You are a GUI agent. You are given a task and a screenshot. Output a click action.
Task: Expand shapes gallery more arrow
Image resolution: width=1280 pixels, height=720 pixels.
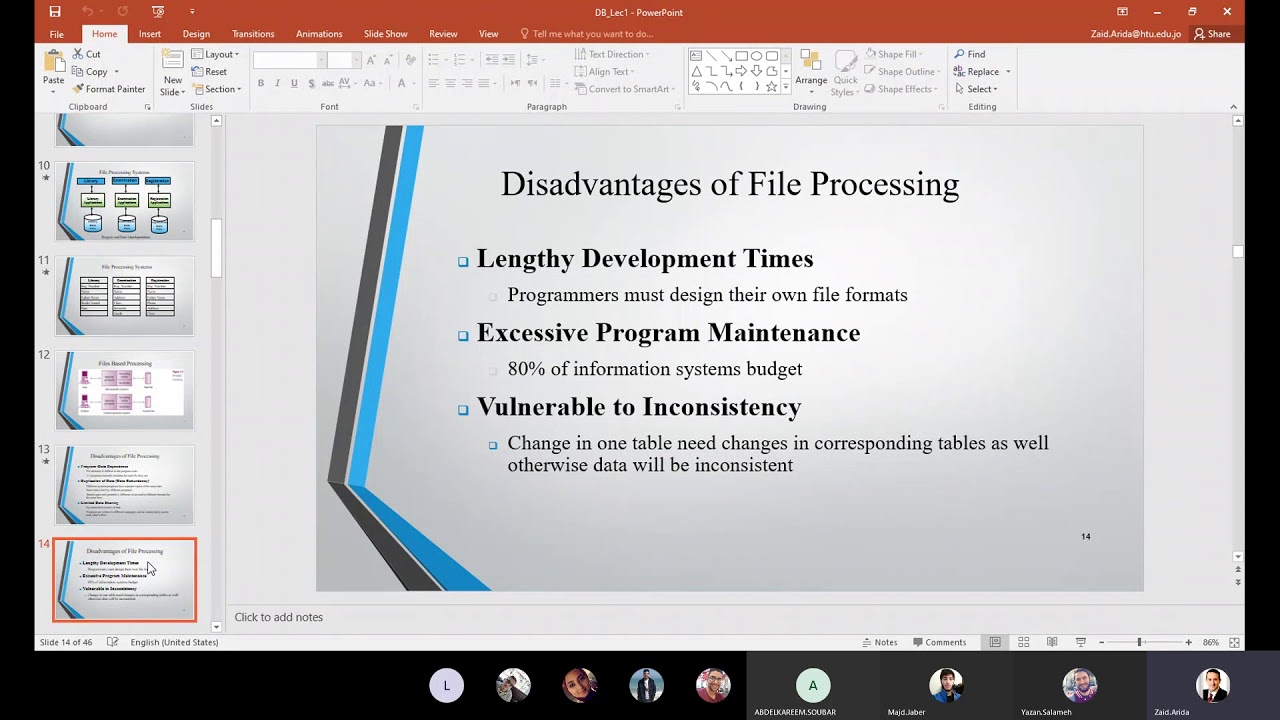pos(786,89)
